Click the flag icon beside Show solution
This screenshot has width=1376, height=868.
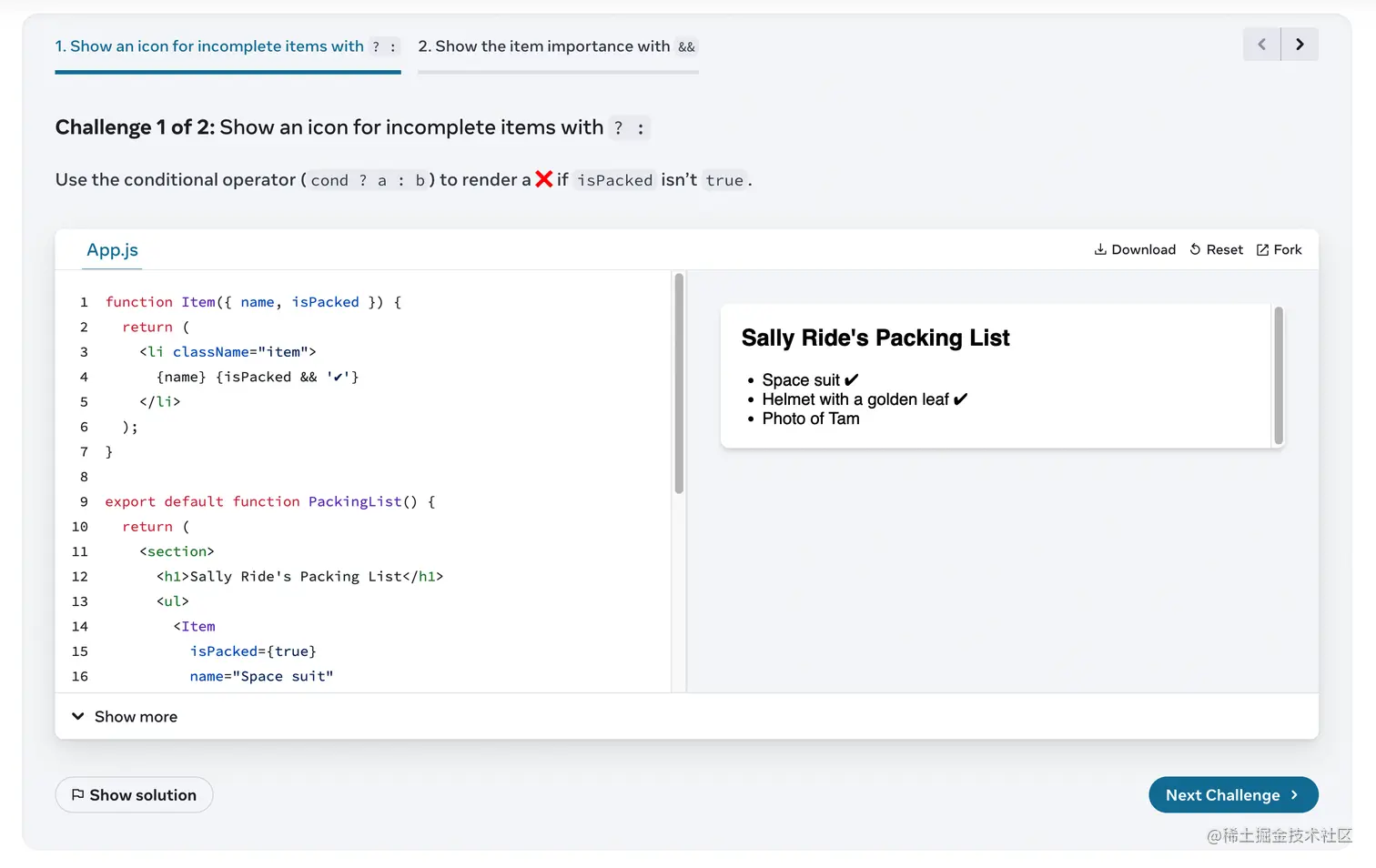coord(78,794)
